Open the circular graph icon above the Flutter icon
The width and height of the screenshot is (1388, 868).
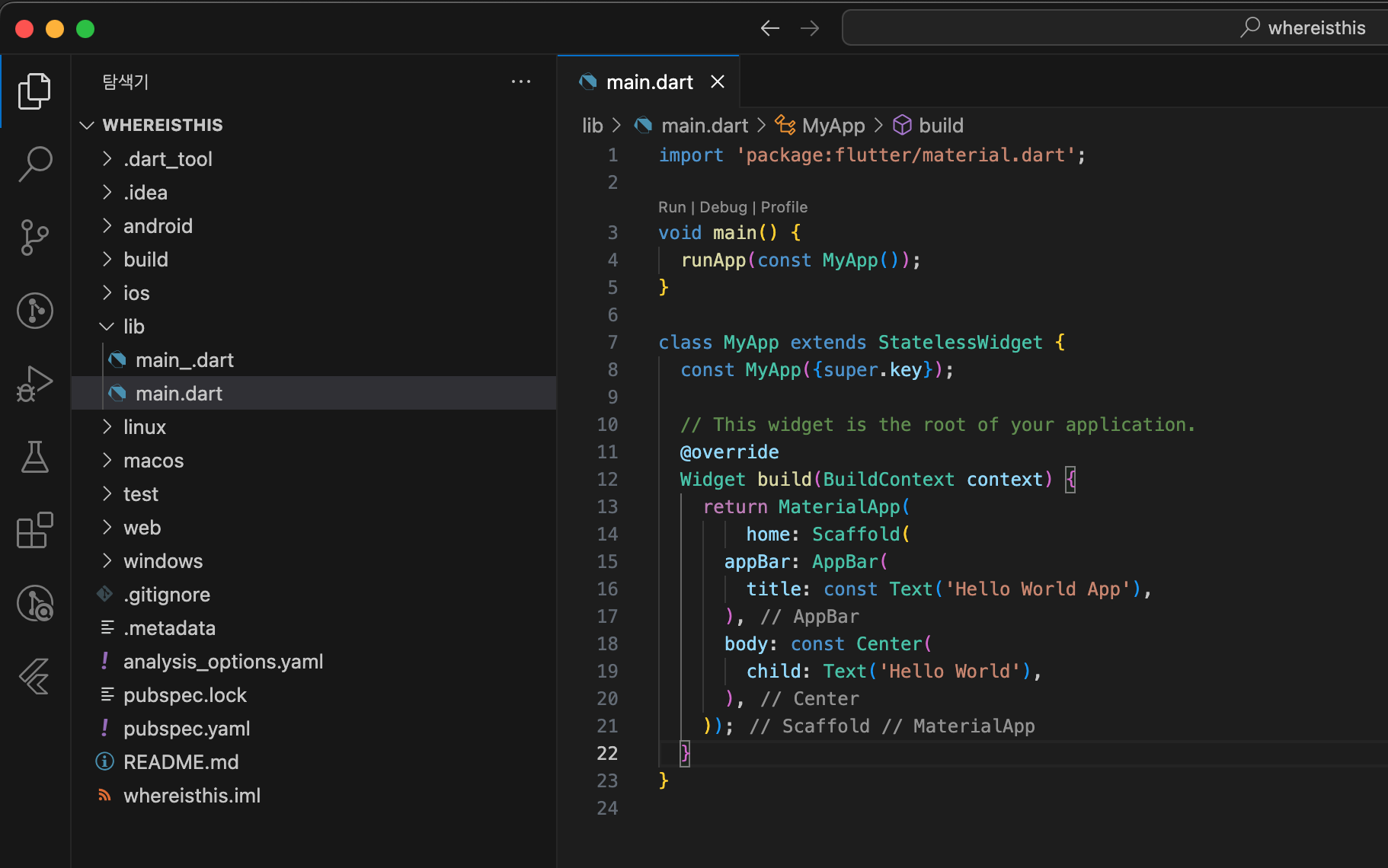click(x=34, y=603)
